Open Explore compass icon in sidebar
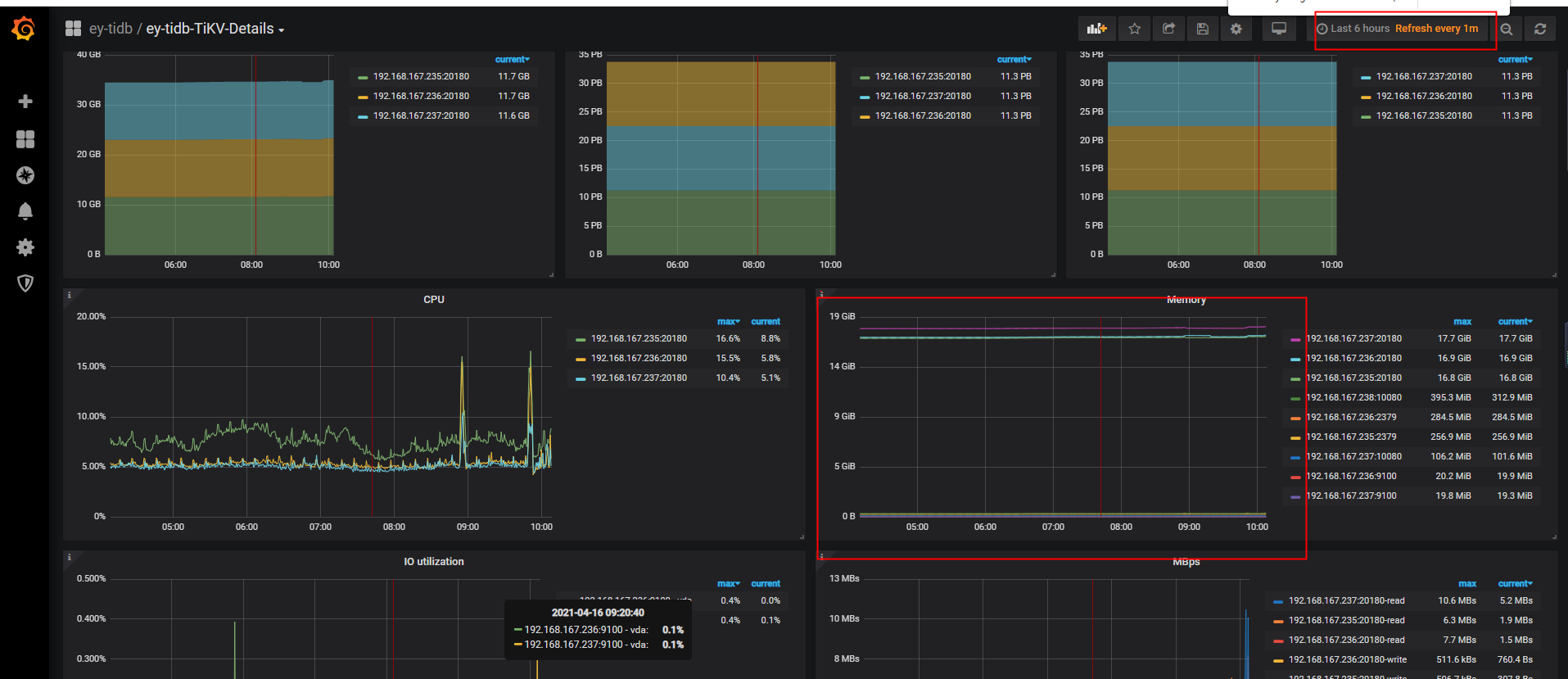 click(25, 175)
